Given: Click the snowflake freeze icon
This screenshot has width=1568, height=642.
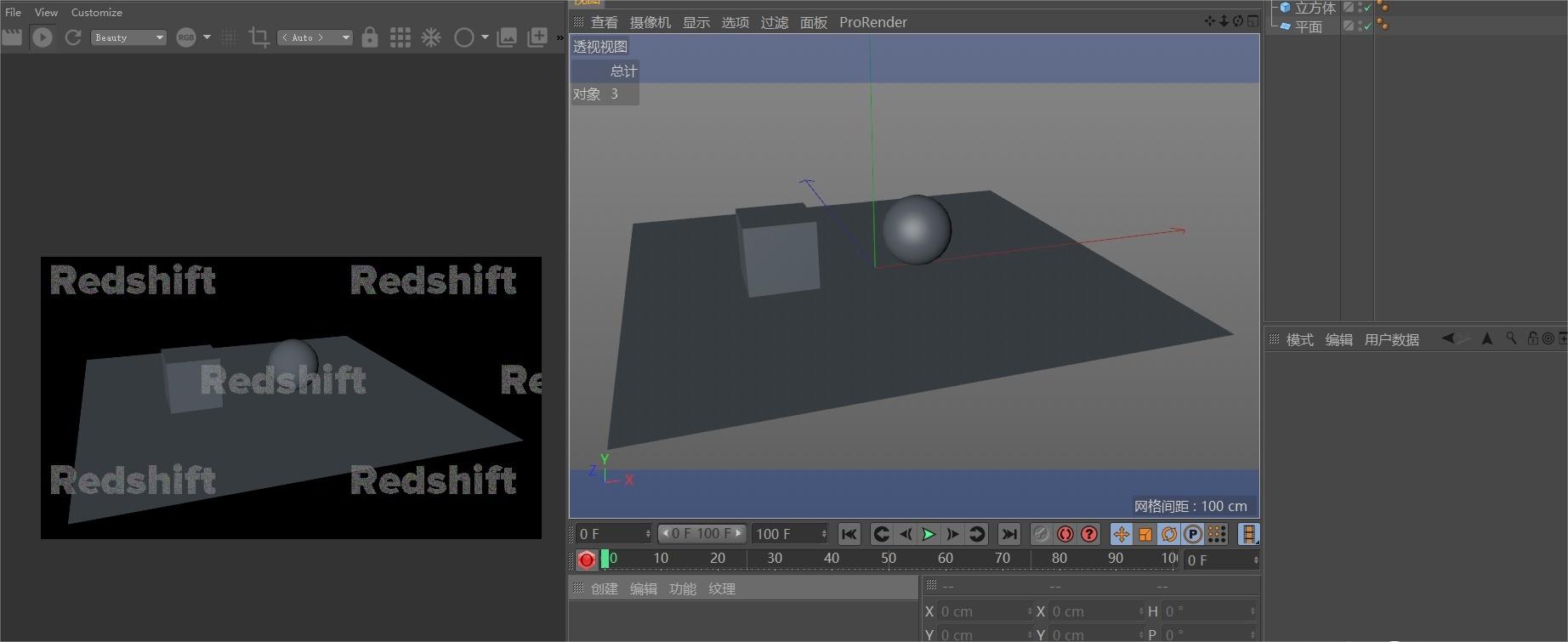Looking at the screenshot, I should click(x=431, y=37).
